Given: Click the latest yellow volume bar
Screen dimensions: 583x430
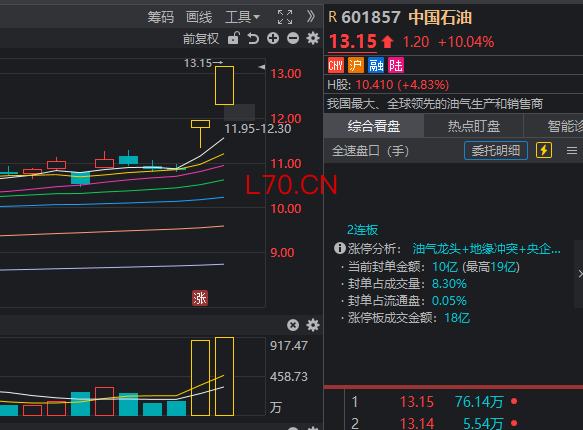Looking at the screenshot, I should pos(225,376).
